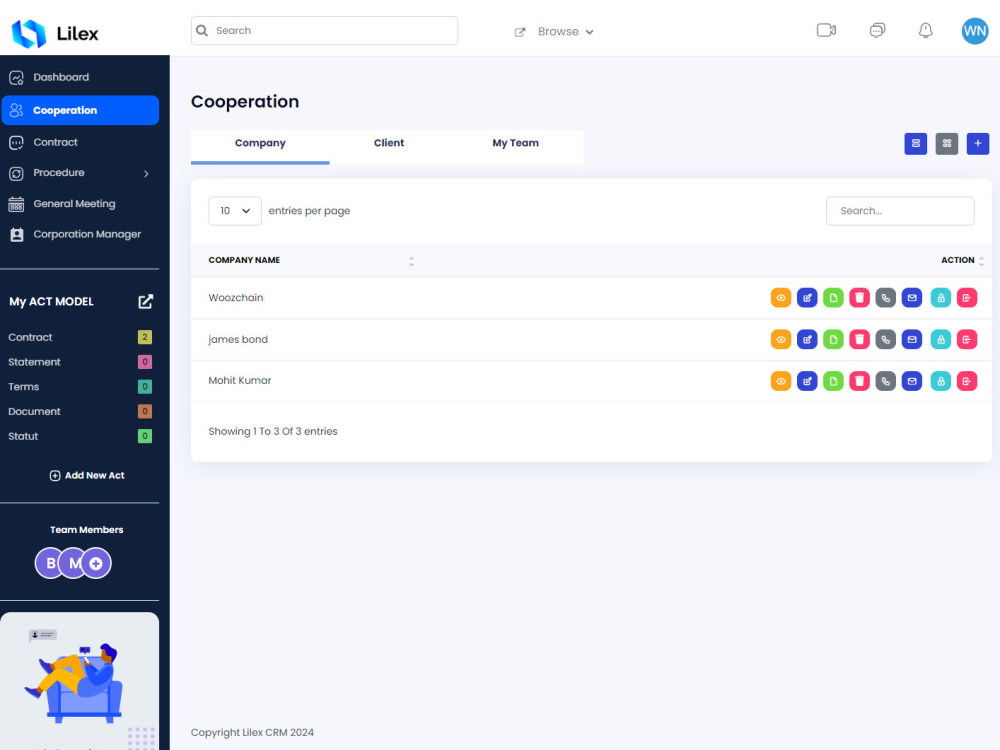The height and width of the screenshot is (750, 1000).
Task: Open Woozchain green document icon
Action: [x=833, y=298]
